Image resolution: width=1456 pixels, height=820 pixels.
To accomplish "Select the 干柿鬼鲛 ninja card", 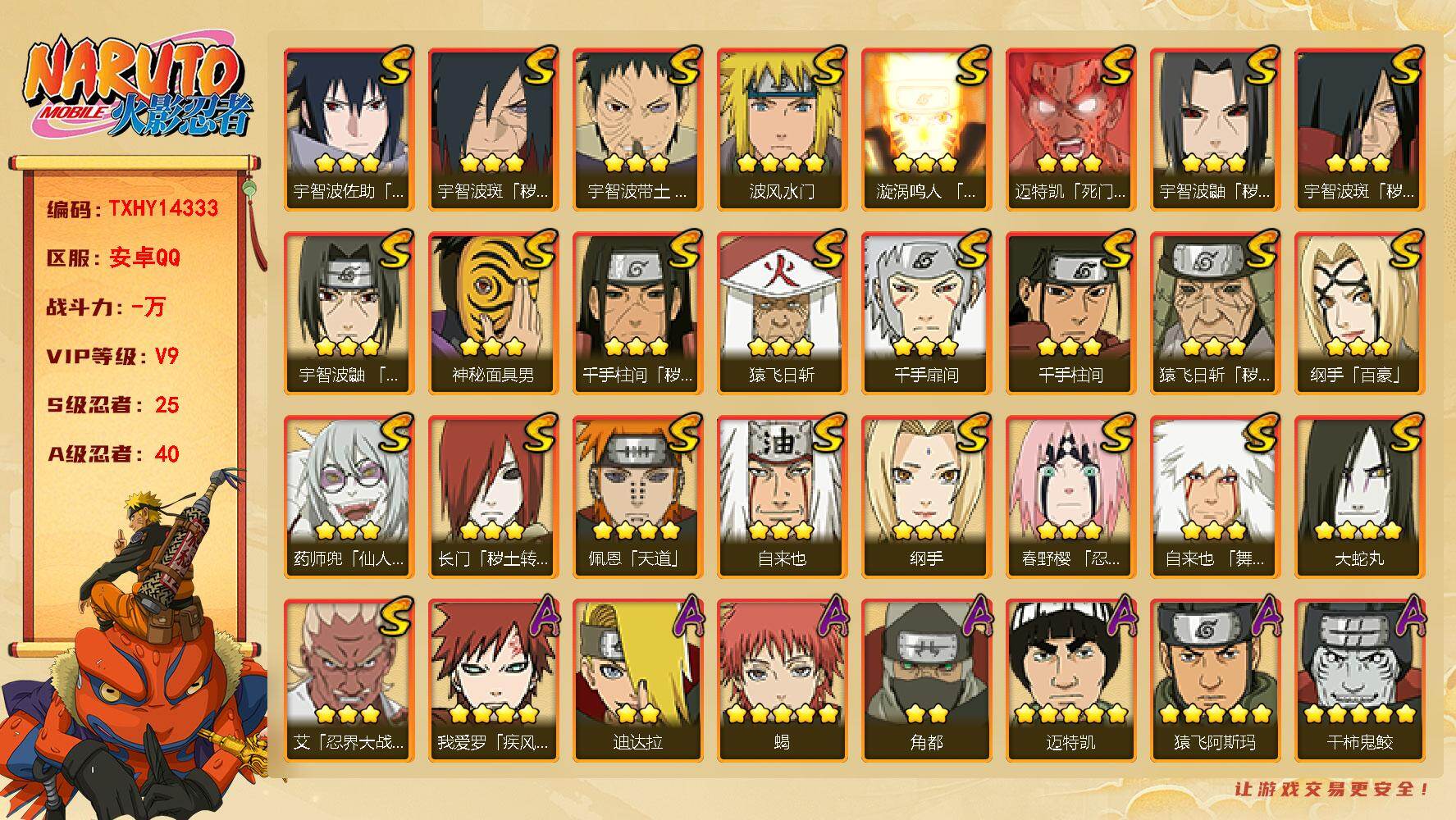I will pyautogui.click(x=1359, y=681).
